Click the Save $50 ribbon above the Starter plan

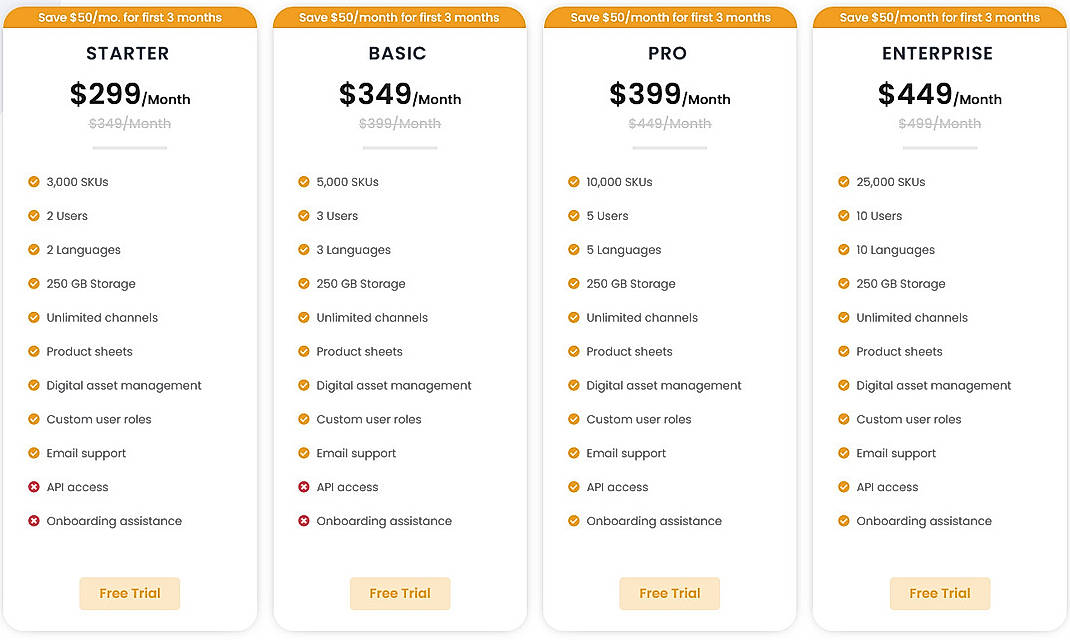tap(130, 16)
